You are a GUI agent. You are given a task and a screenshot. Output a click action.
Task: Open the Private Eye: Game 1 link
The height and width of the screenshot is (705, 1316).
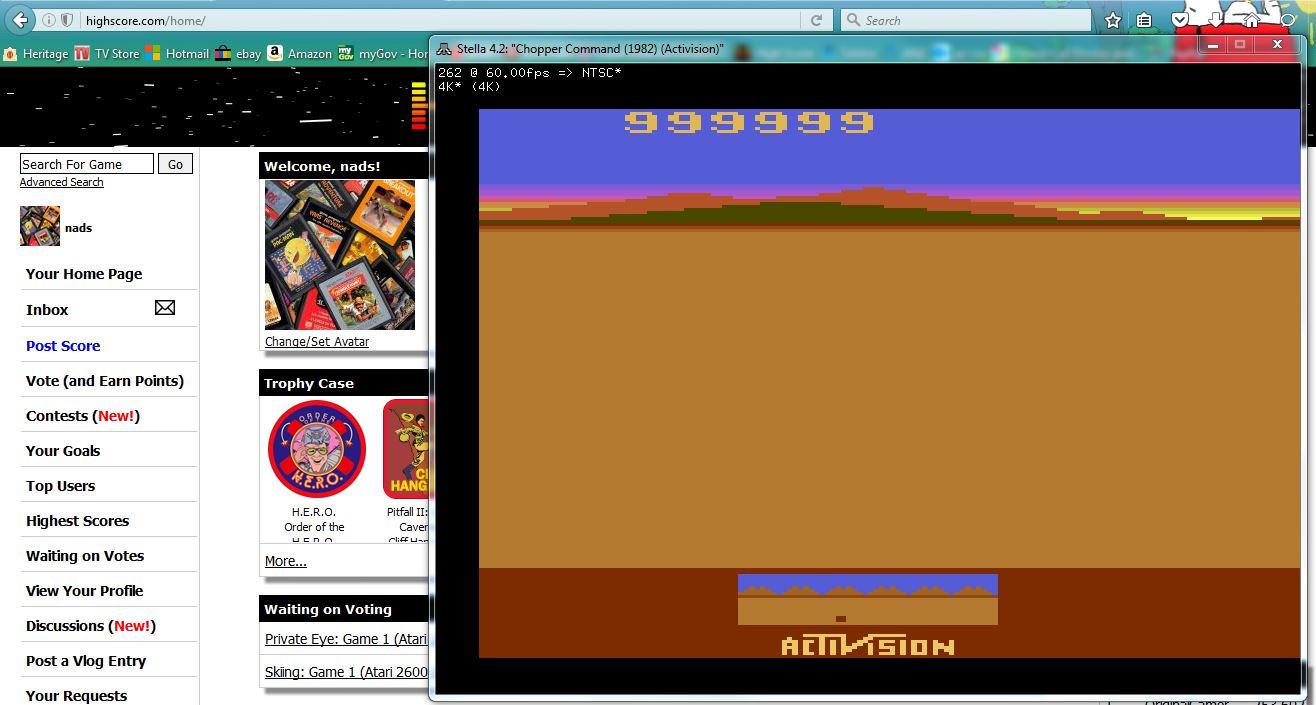point(346,639)
